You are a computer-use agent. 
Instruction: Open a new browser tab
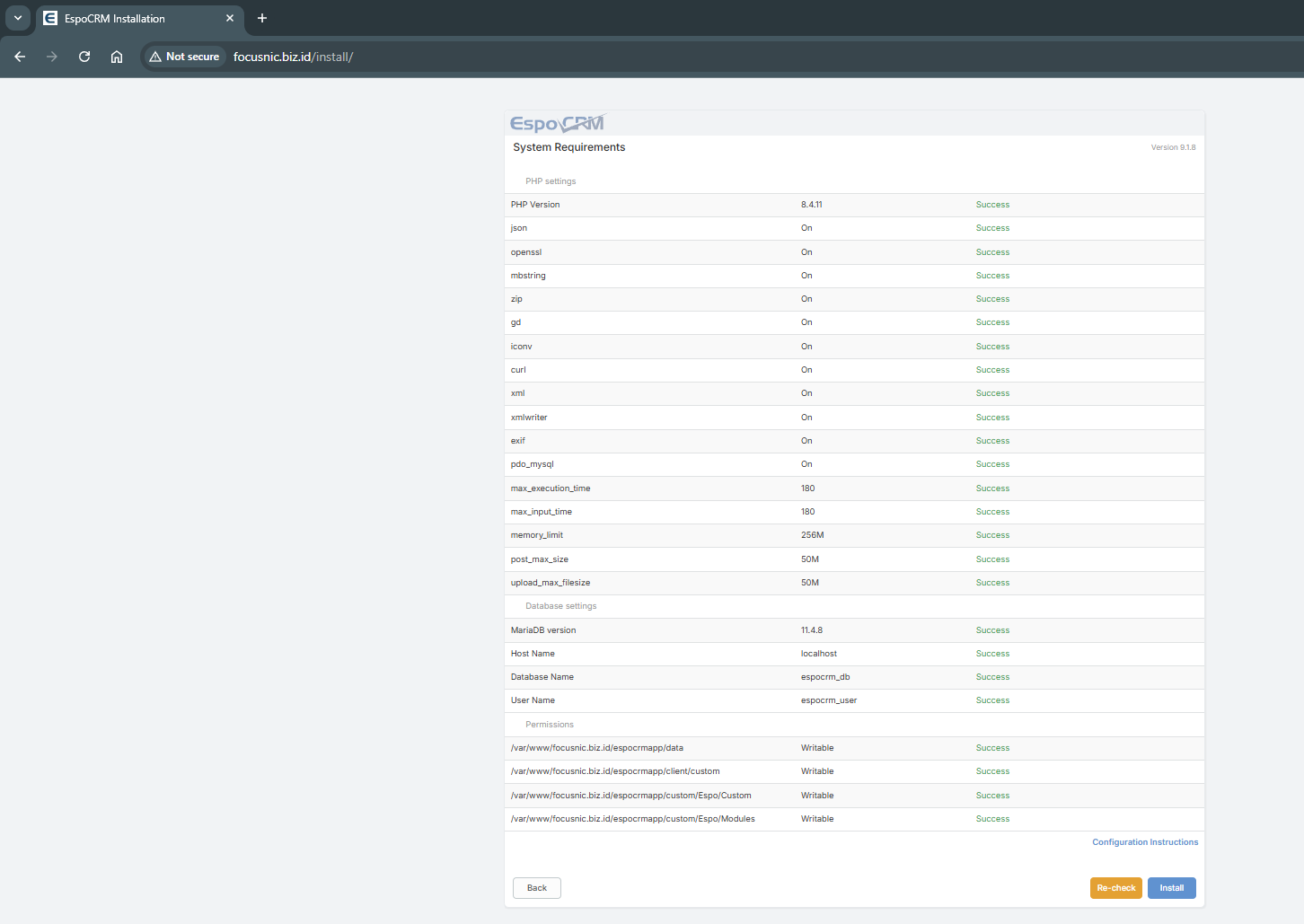click(x=262, y=18)
